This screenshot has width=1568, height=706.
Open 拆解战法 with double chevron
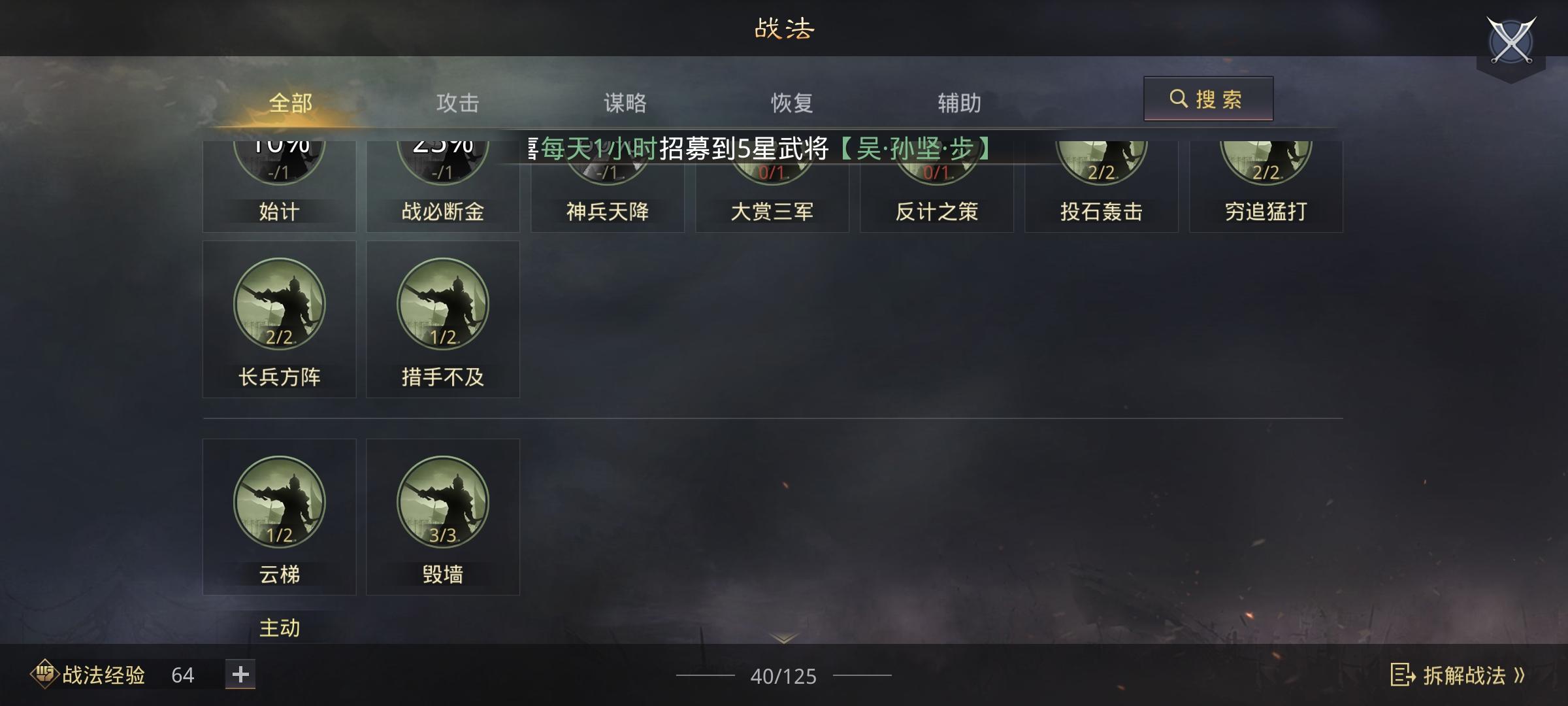click(x=1458, y=675)
